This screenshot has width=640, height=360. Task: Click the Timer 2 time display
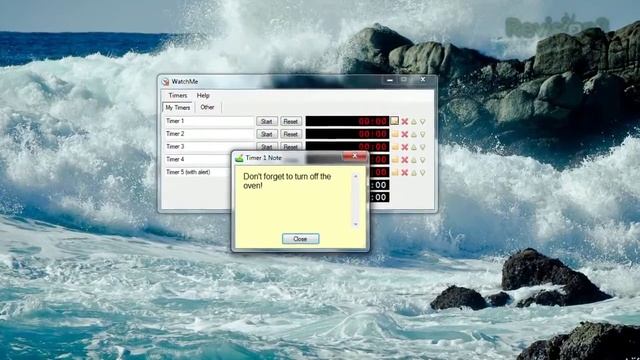347,134
